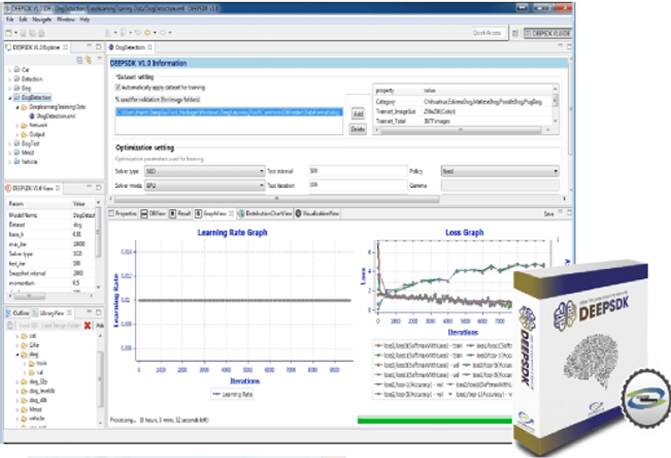671x458 pixels.
Task: Expand the train folder under dog
Action: pyautogui.click(x=25, y=364)
